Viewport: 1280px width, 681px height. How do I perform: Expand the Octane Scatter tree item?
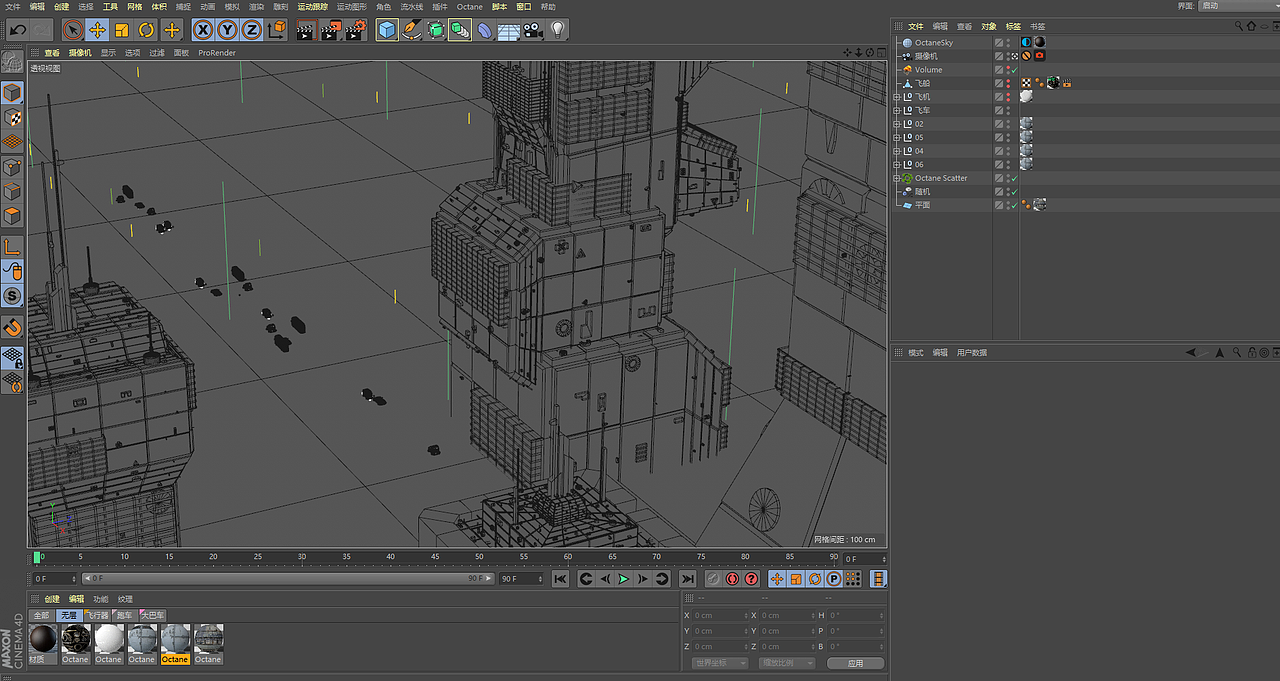897,178
